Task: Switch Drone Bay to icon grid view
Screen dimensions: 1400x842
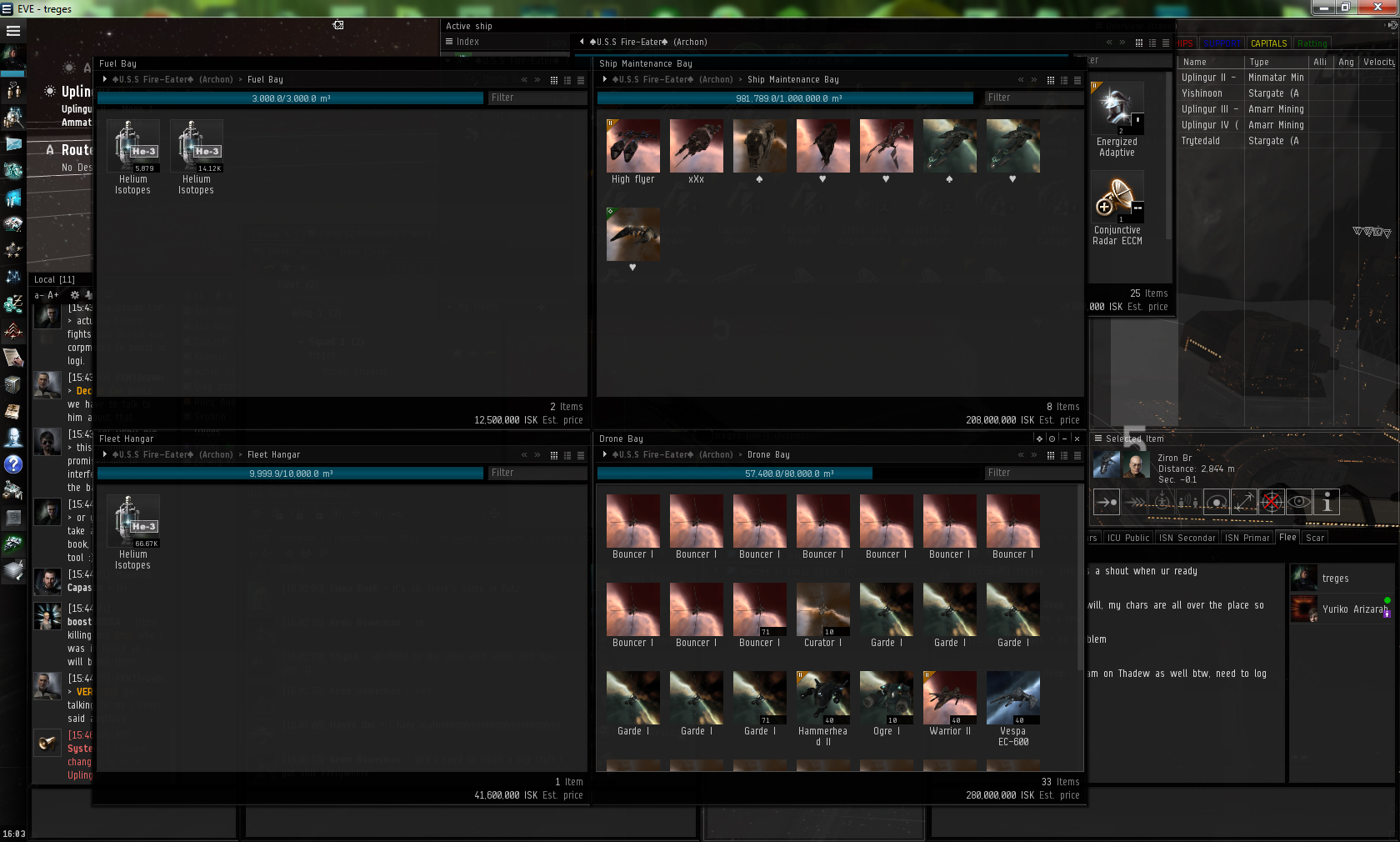Action: [1051, 455]
